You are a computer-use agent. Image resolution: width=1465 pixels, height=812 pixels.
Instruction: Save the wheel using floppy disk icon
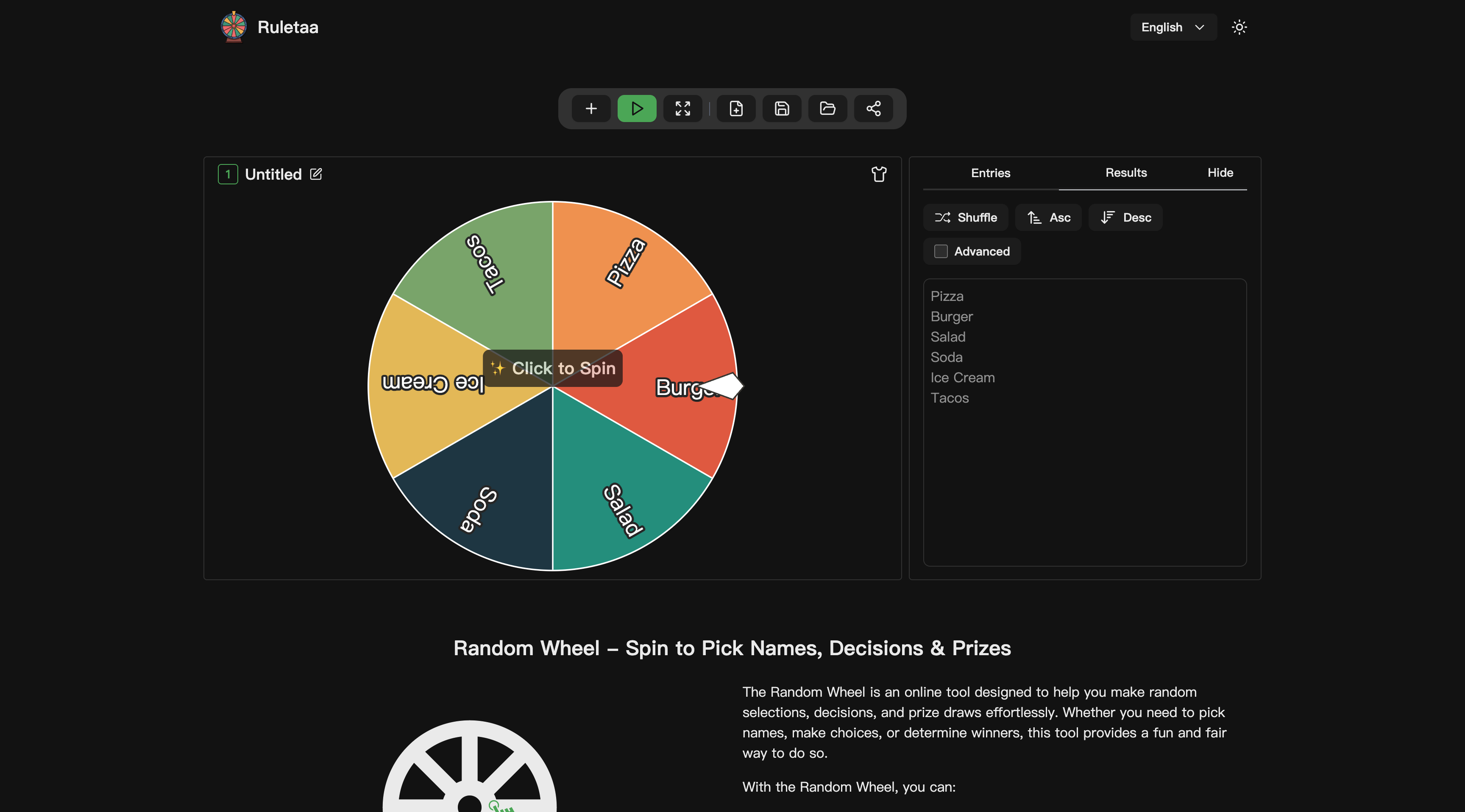coord(782,108)
